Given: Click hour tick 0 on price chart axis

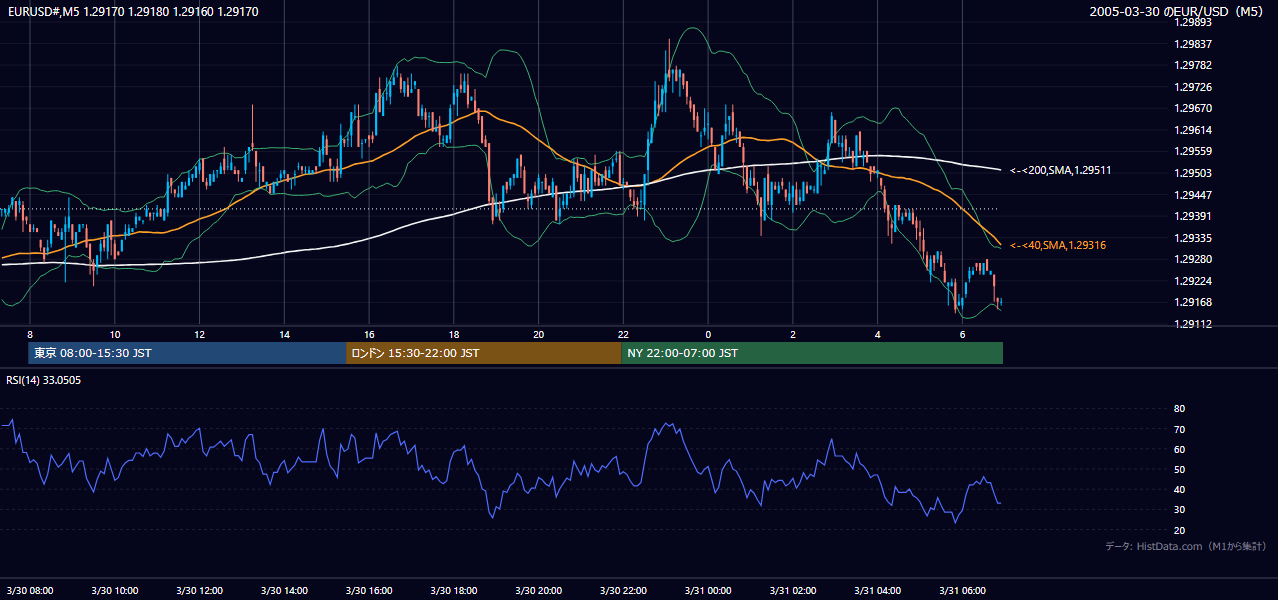Looking at the screenshot, I should point(708,334).
